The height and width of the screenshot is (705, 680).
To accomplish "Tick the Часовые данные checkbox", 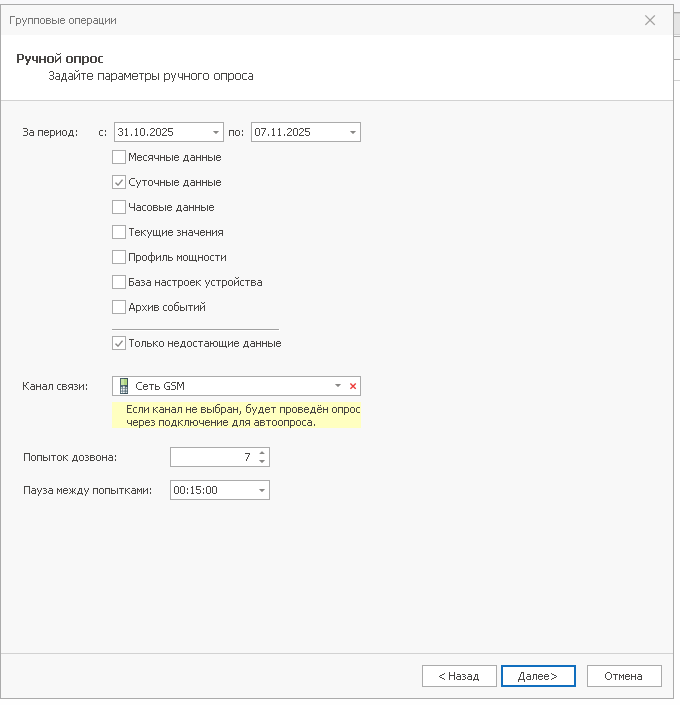I will point(119,207).
